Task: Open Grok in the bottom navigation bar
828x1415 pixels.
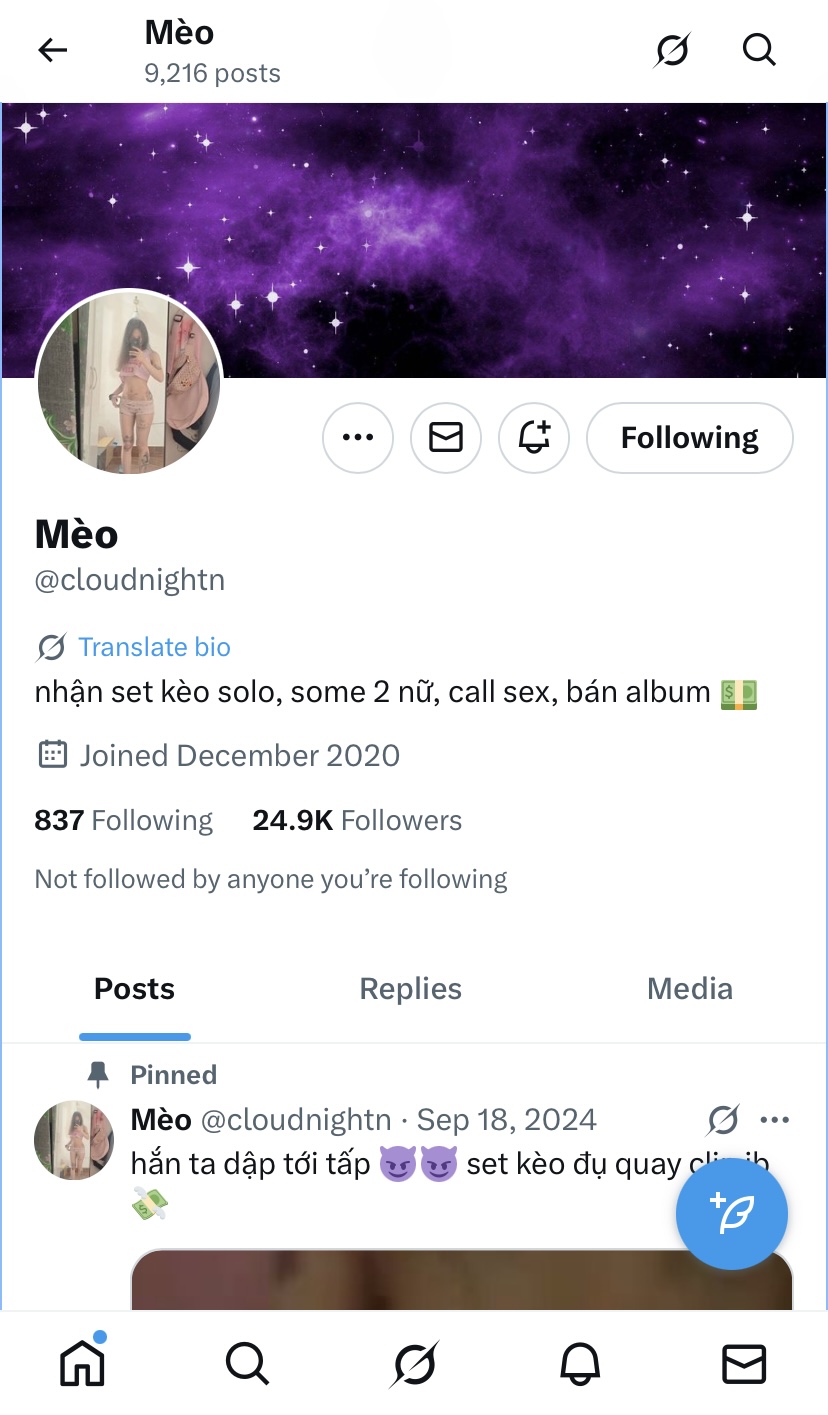Action: [414, 1364]
